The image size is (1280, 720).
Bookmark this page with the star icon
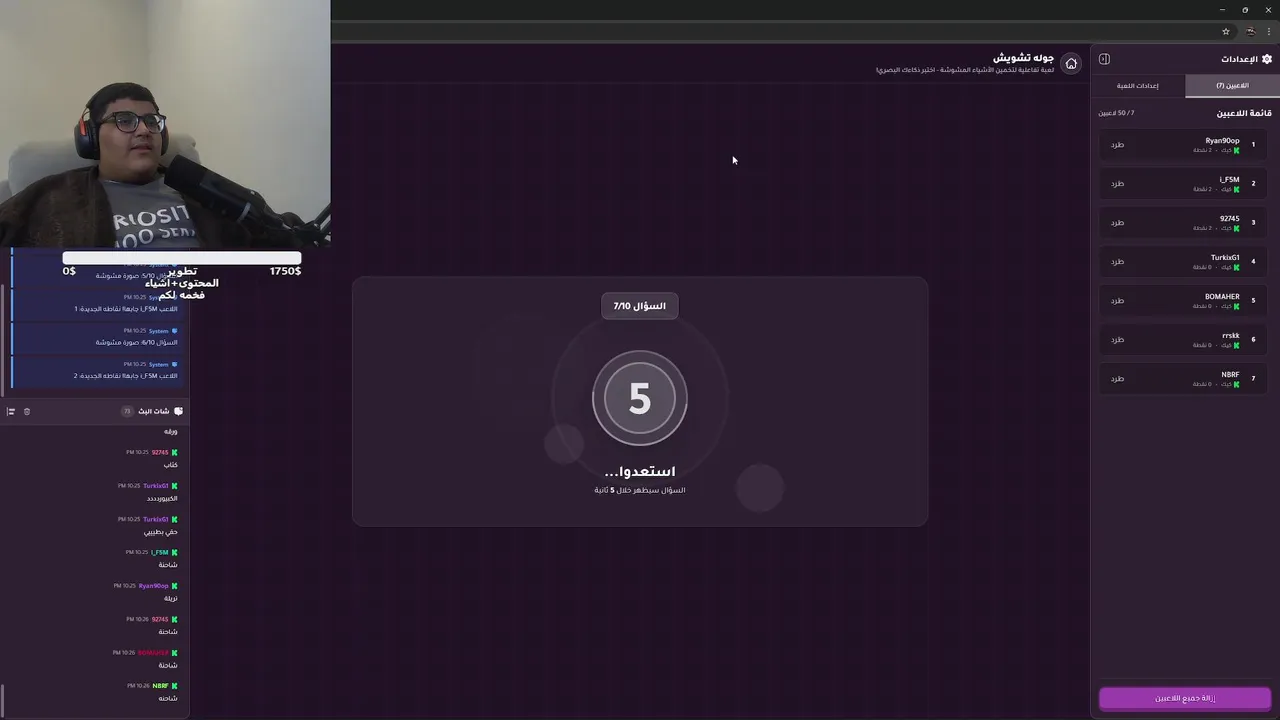tap(1226, 31)
